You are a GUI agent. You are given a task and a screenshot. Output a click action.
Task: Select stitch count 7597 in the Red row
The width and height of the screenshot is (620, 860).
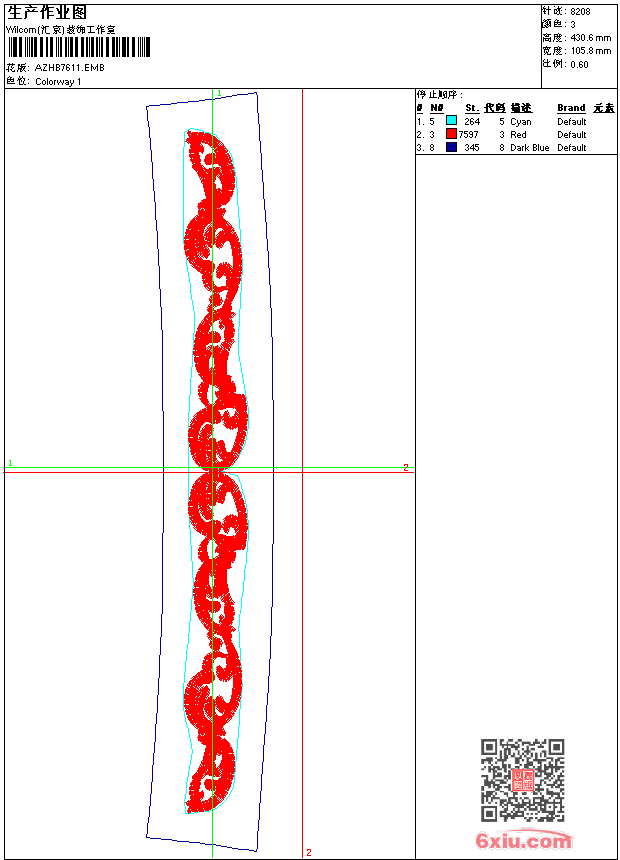point(469,134)
